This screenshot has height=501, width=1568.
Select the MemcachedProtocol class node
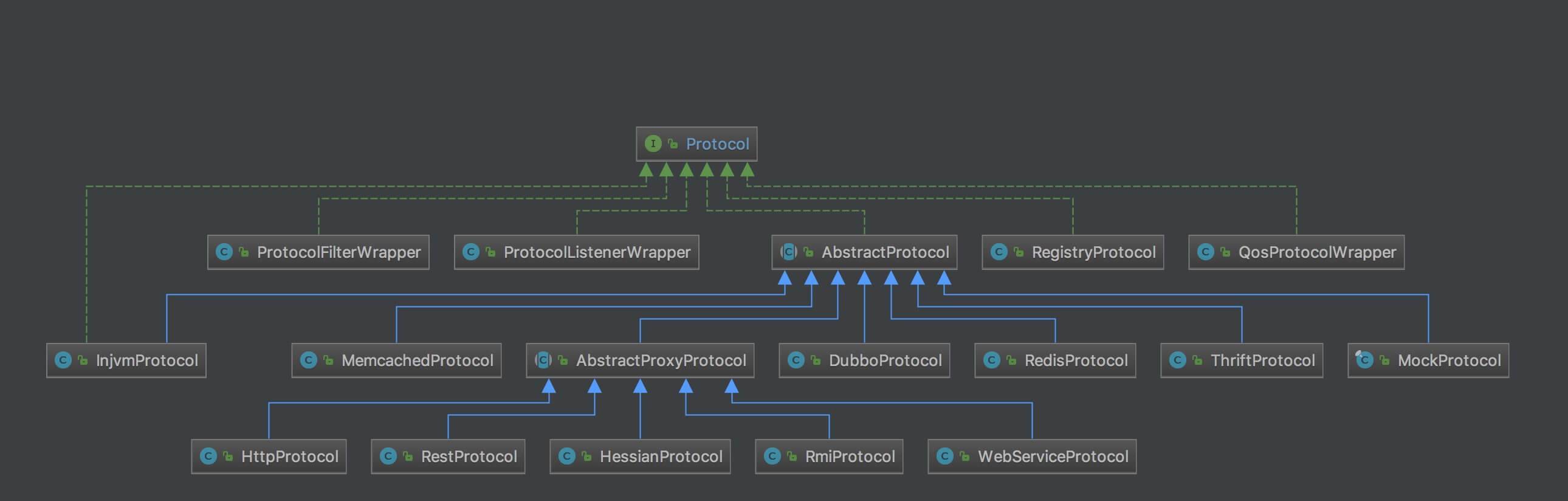click(397, 361)
